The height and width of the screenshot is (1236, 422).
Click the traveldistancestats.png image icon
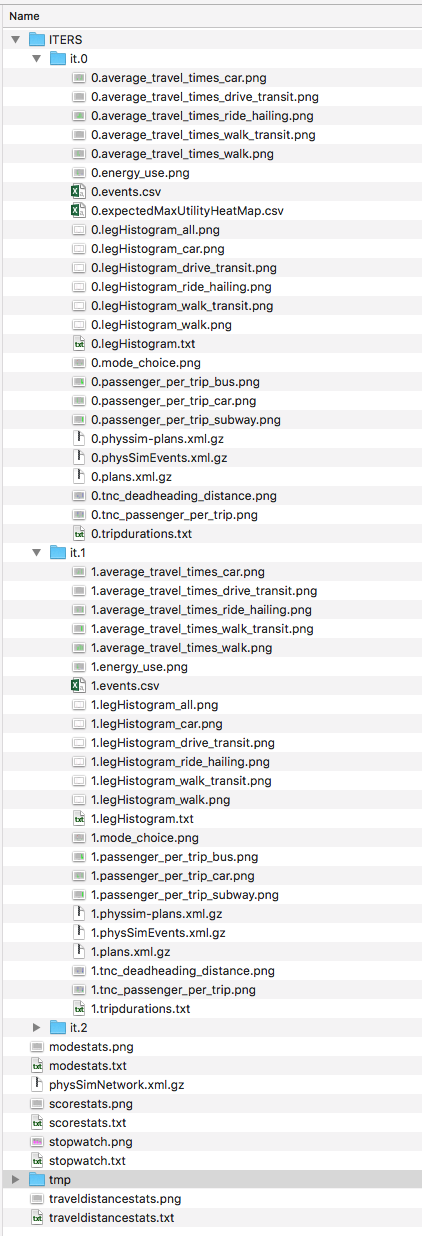coord(37,1199)
